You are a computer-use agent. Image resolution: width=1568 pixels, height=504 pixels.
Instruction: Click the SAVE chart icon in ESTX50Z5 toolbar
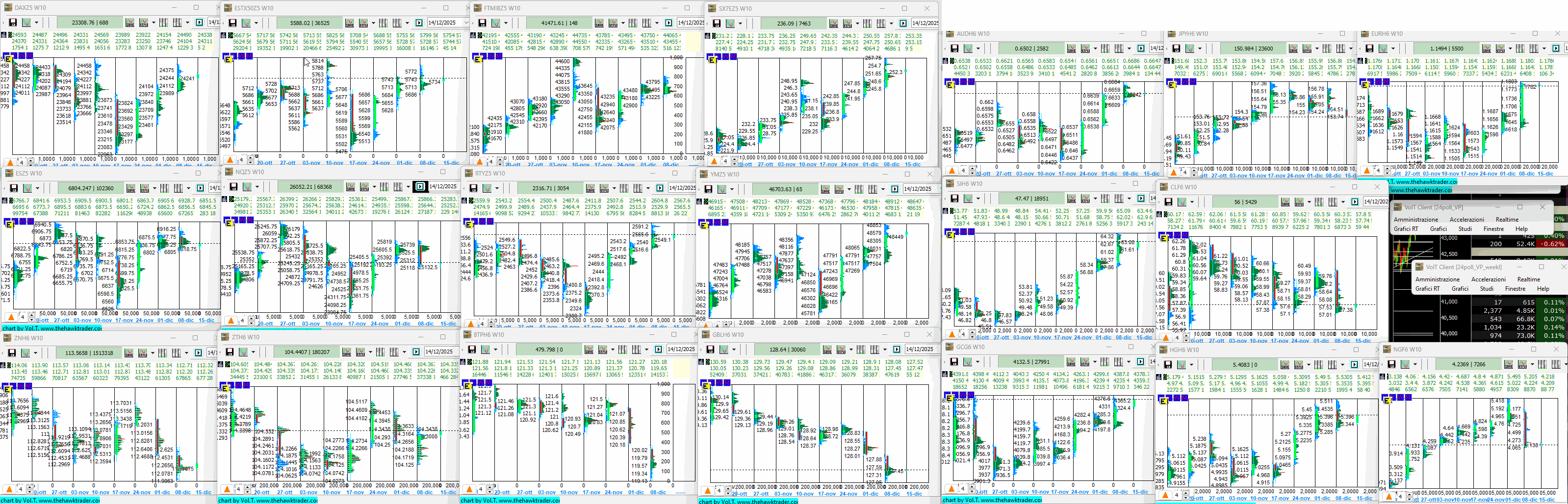(x=349, y=23)
